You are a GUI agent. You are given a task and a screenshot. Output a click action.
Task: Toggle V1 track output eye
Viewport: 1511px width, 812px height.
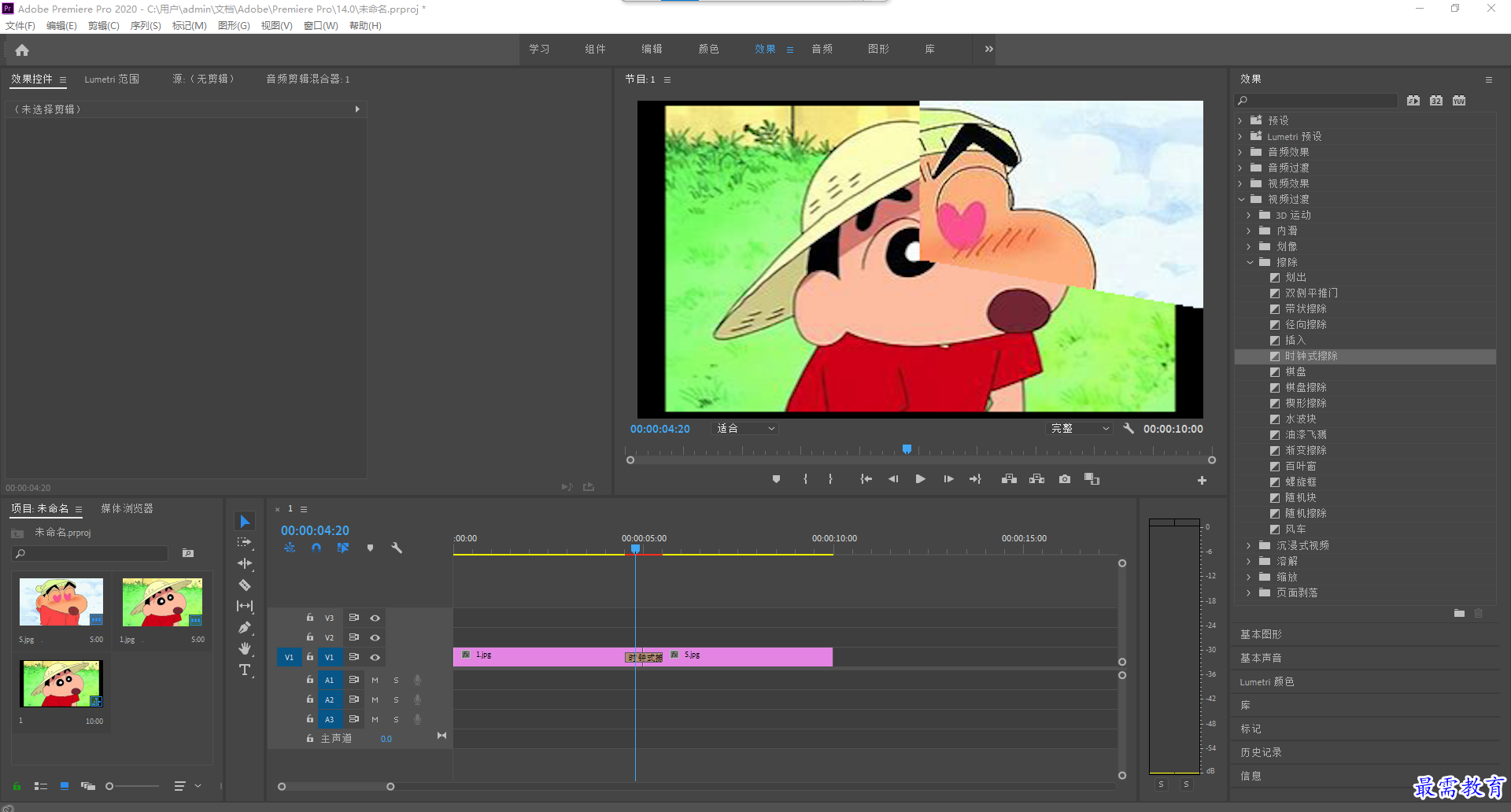point(375,657)
